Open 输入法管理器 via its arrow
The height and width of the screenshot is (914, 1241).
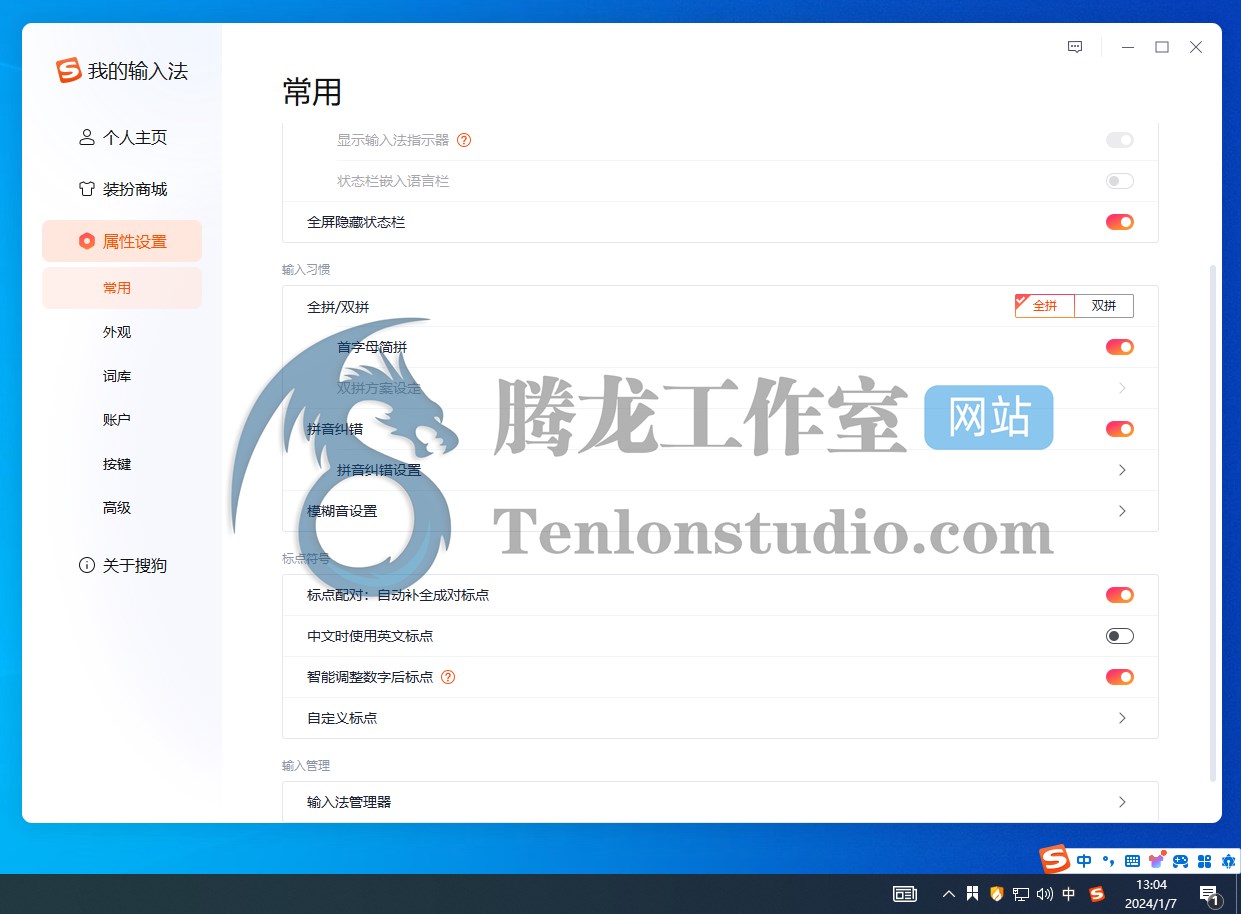pyautogui.click(x=1122, y=802)
